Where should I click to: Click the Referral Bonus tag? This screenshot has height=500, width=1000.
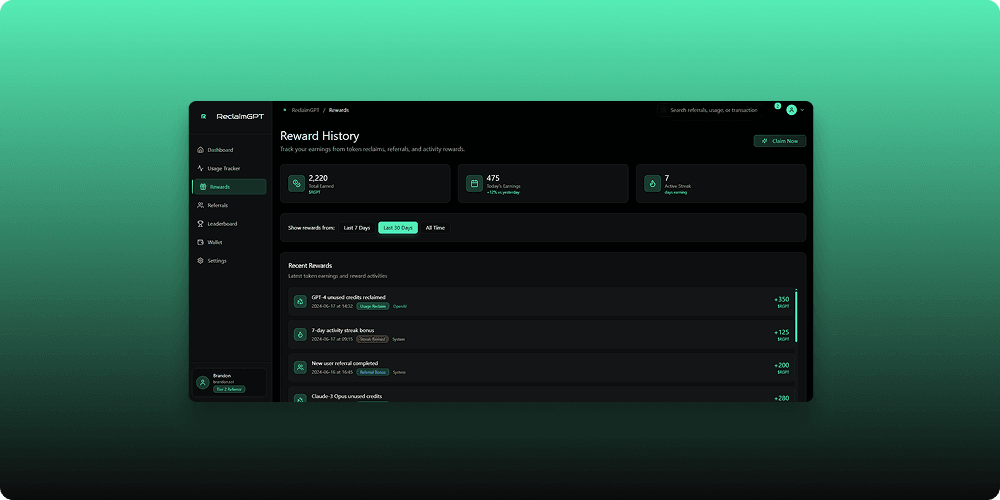click(372, 372)
